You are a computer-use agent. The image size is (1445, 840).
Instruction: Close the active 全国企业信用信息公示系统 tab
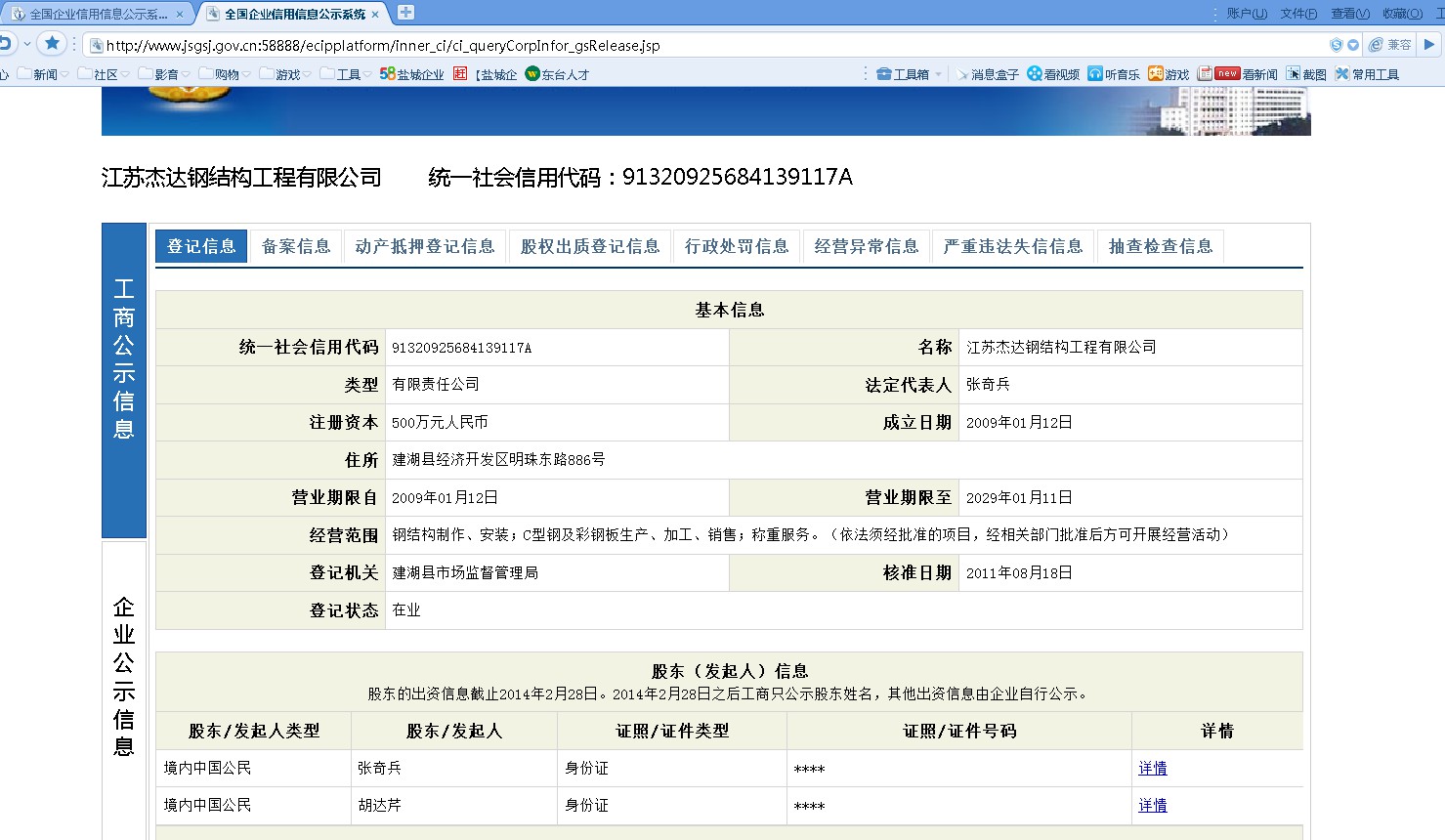coord(375,14)
